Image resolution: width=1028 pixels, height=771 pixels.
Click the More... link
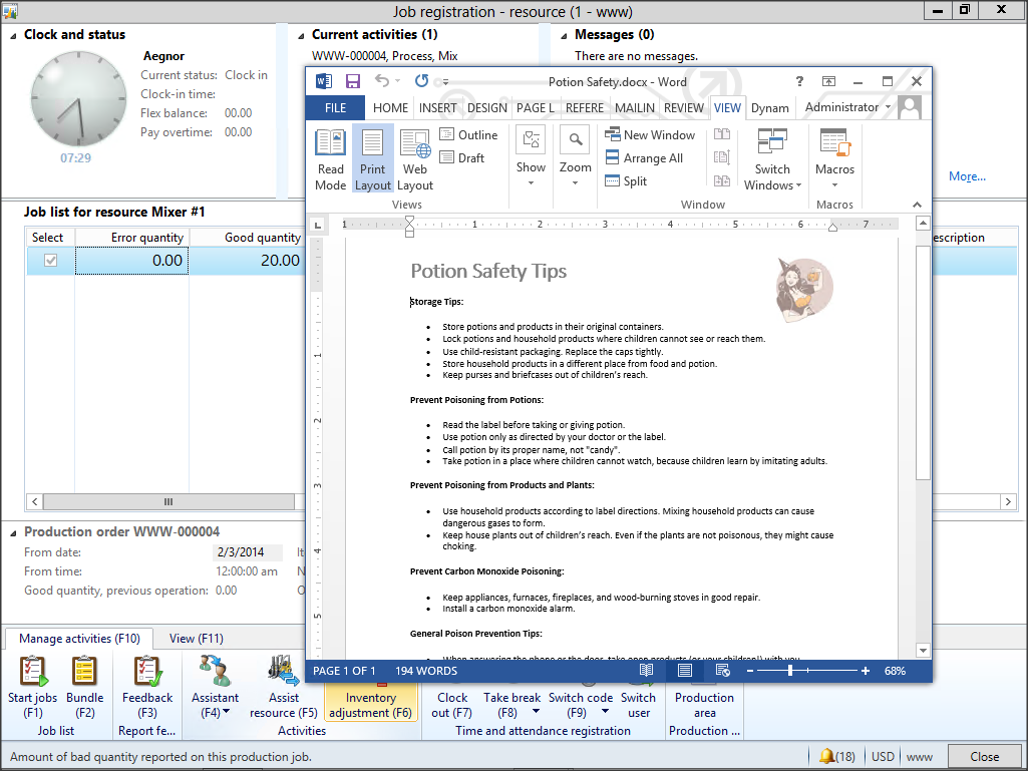click(967, 177)
